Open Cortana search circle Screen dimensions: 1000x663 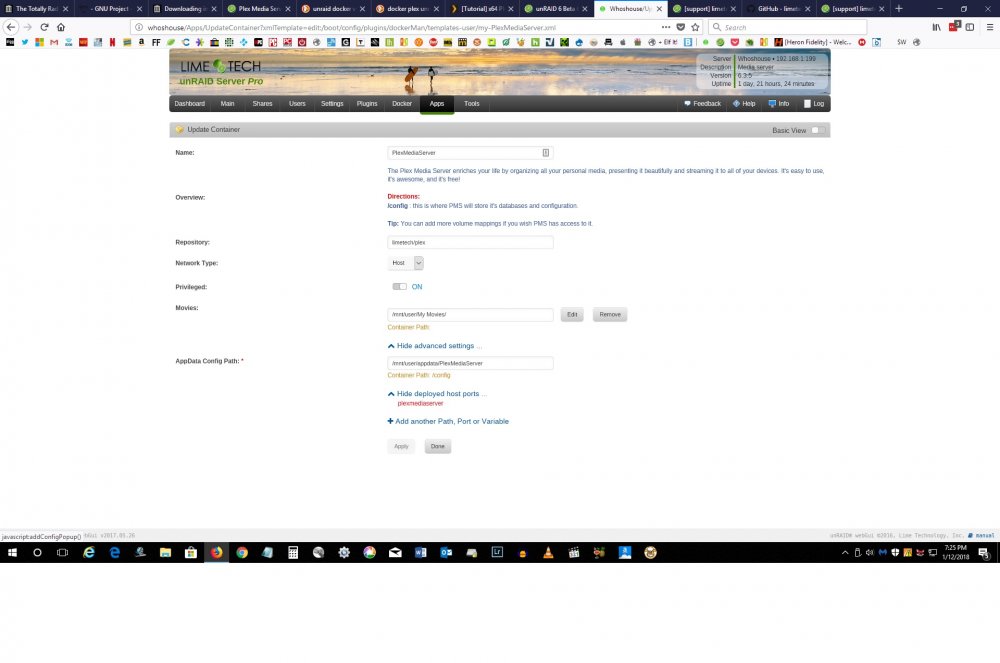point(37,553)
